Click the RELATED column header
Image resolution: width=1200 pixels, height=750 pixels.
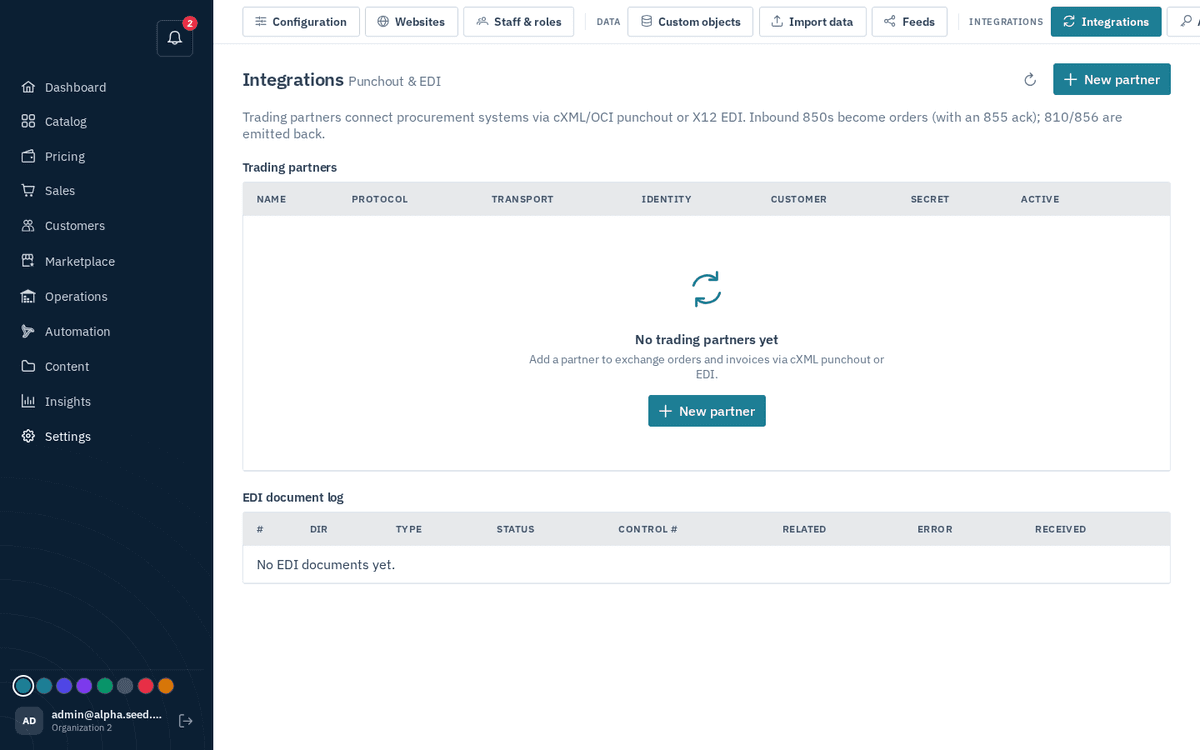[x=804, y=529]
